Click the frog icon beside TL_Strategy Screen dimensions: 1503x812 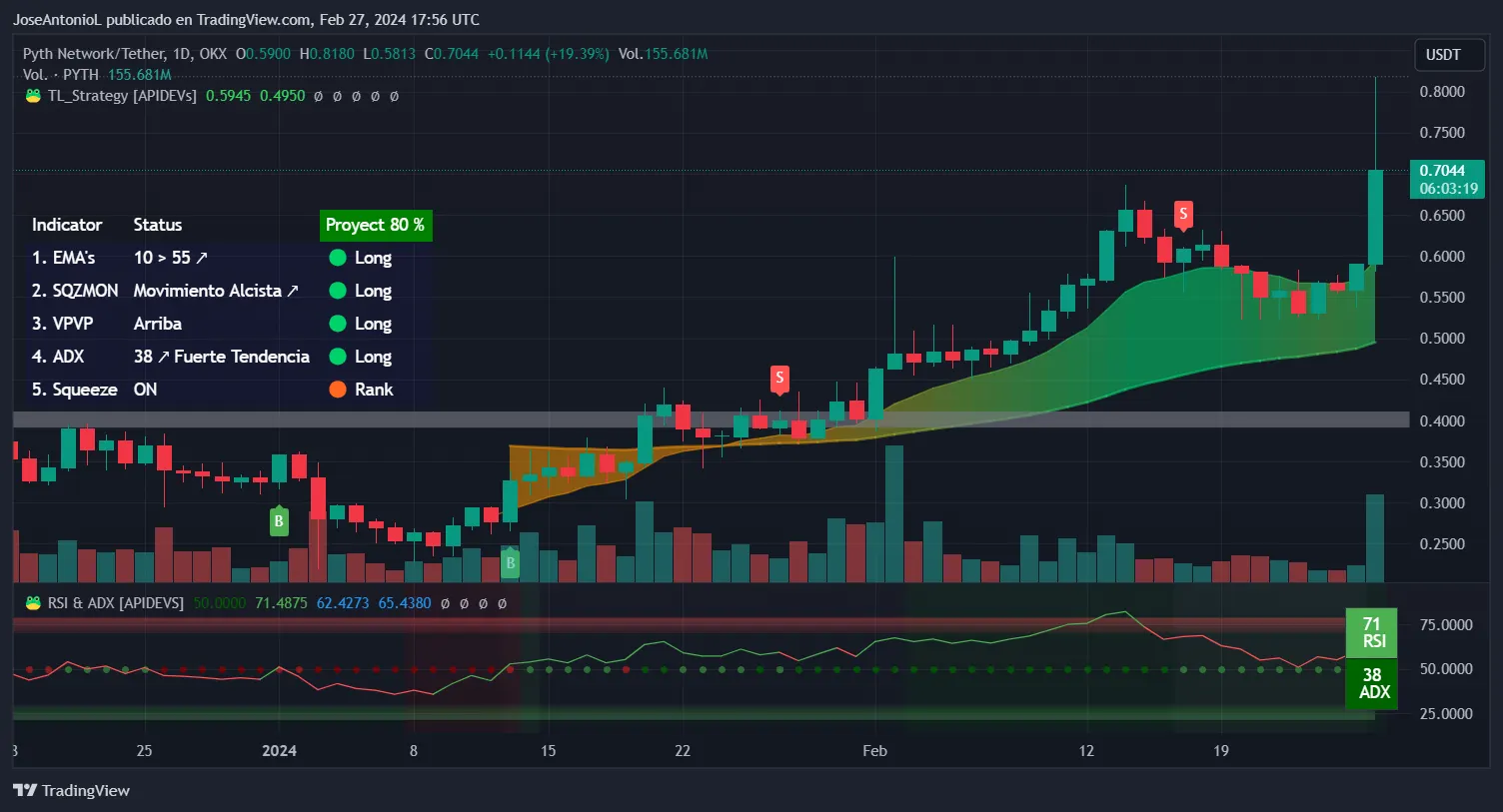[33, 96]
